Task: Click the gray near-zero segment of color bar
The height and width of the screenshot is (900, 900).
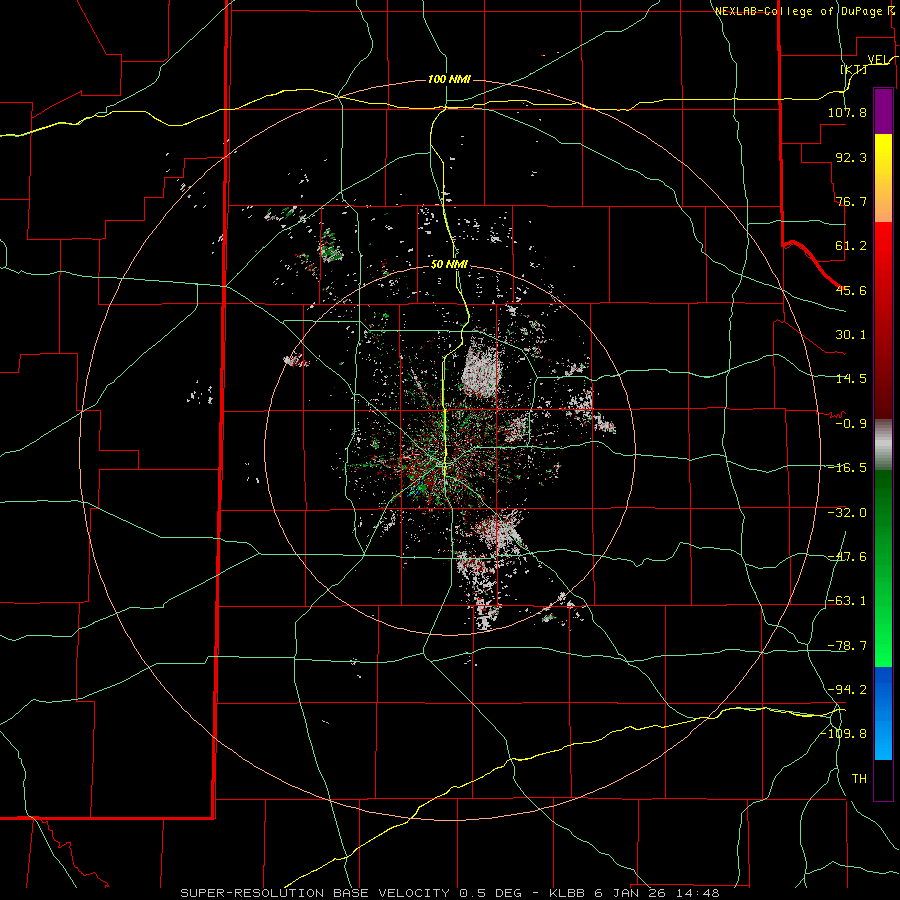Action: click(883, 445)
